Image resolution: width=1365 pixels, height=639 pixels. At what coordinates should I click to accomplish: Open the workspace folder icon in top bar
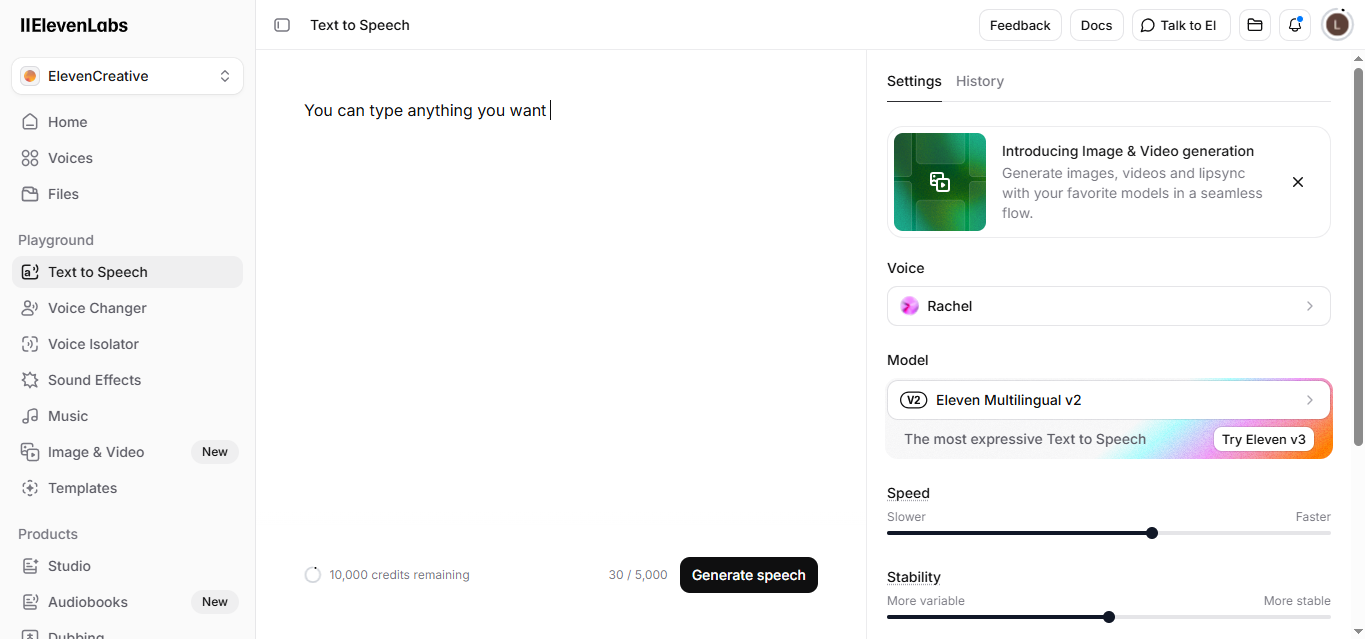click(x=1254, y=24)
